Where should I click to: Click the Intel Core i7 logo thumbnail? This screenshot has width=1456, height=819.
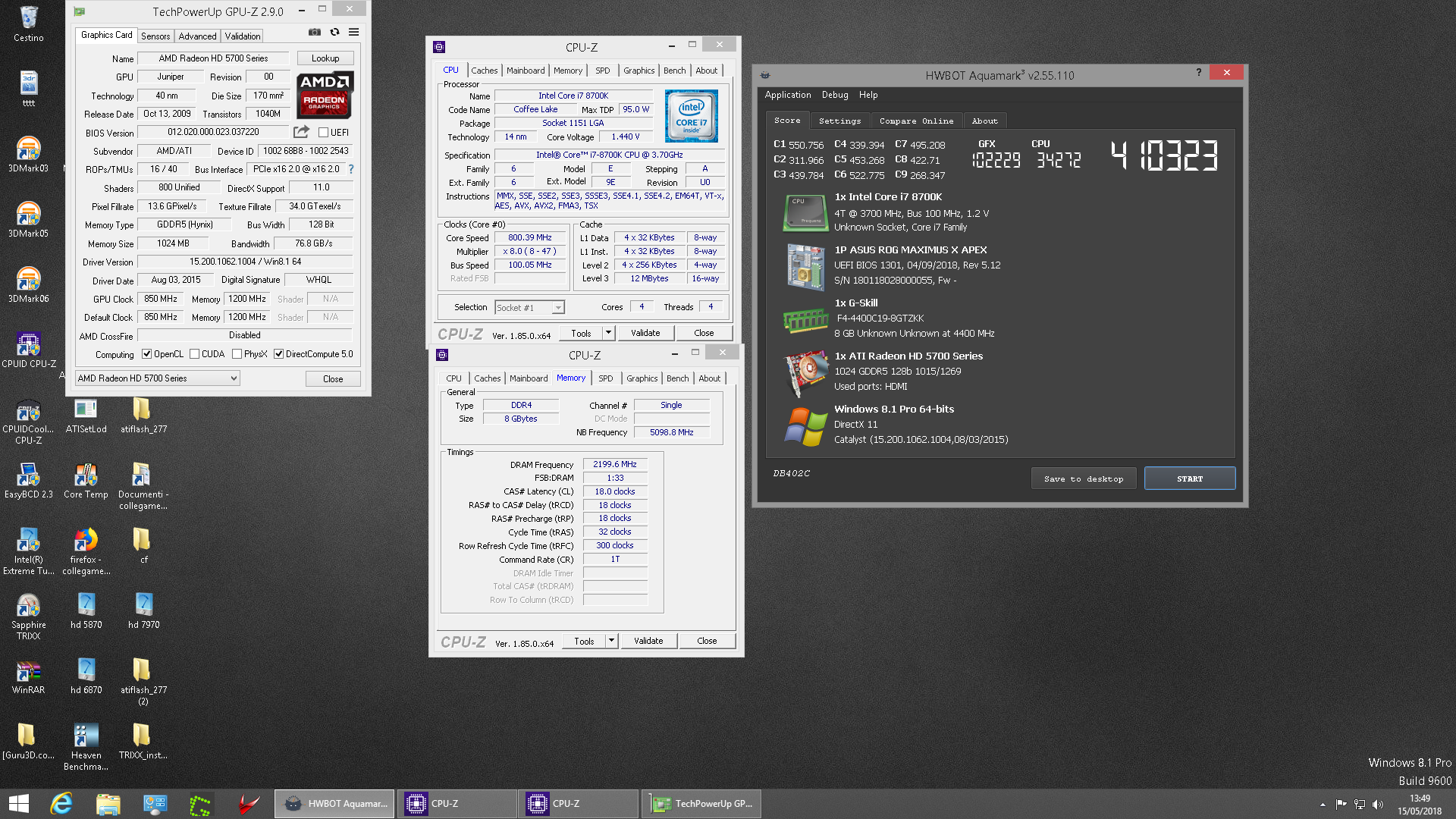coord(692,115)
